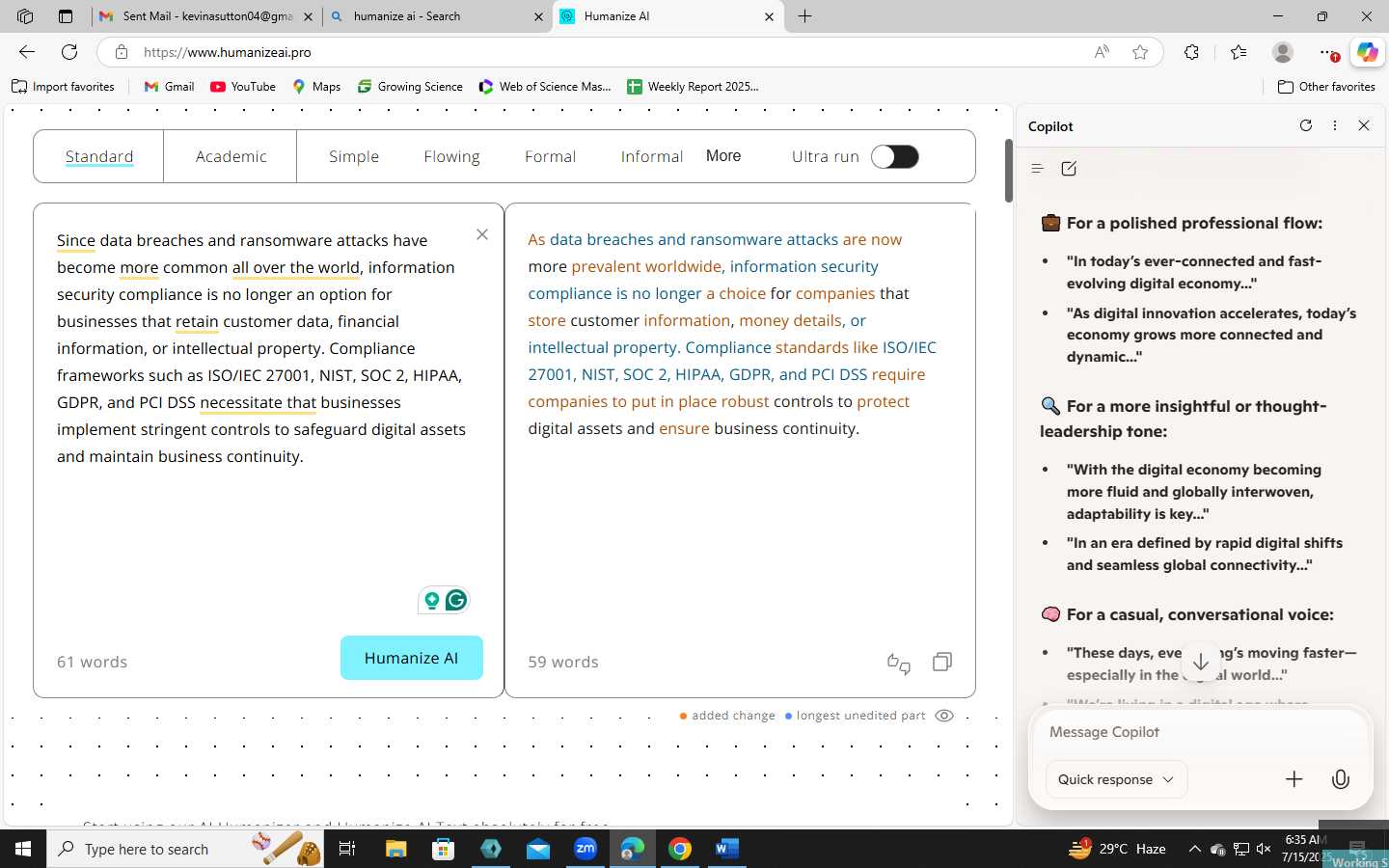
Task: Open Copilot more options menu
Action: click(x=1335, y=125)
